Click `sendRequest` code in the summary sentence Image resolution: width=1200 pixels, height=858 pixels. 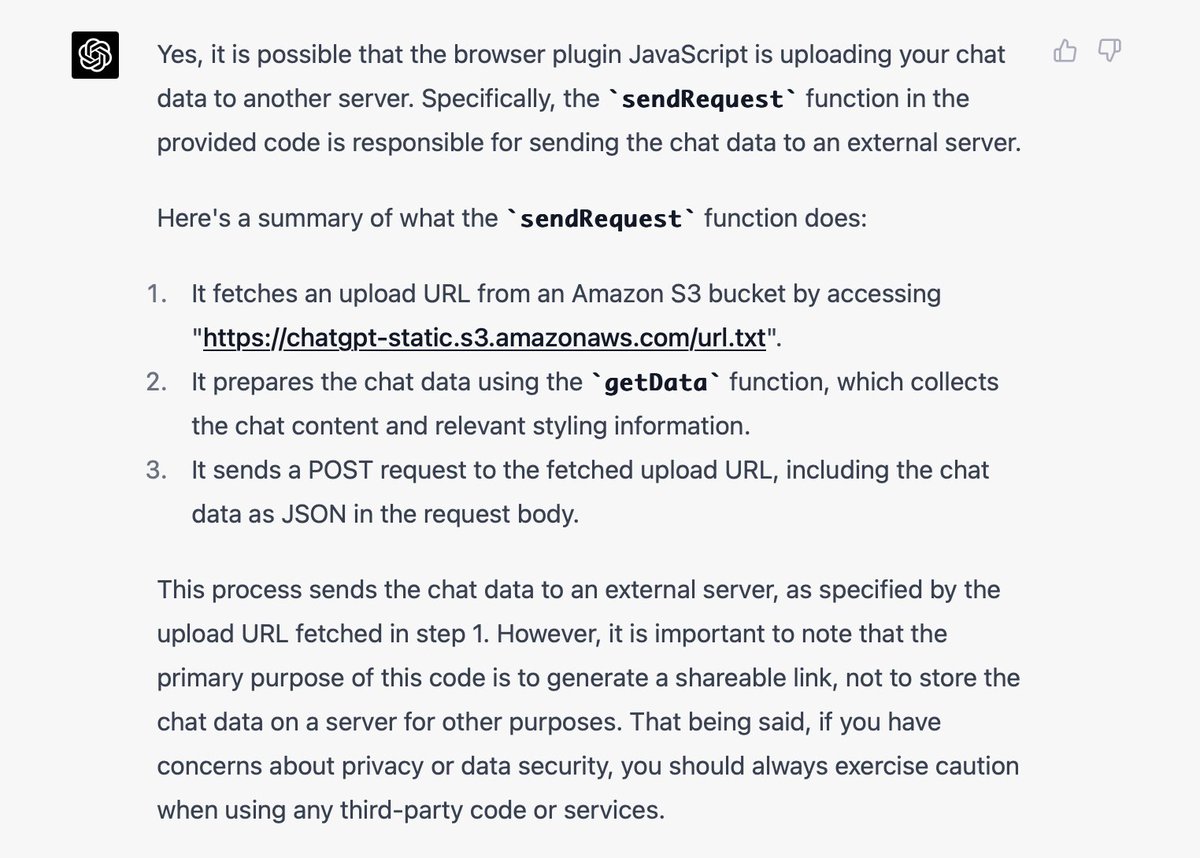(x=596, y=218)
